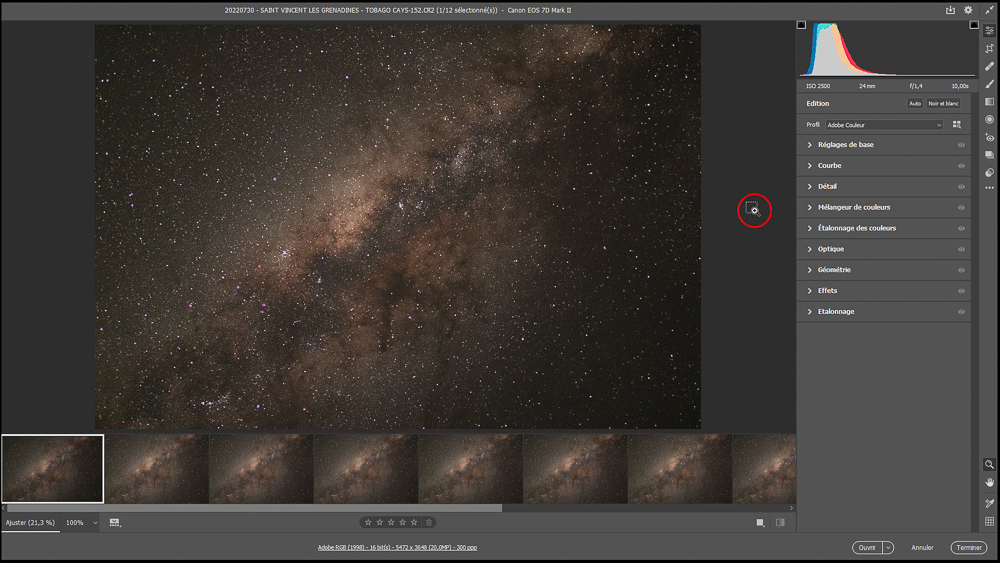Click the 100% zoom button

click(75, 523)
